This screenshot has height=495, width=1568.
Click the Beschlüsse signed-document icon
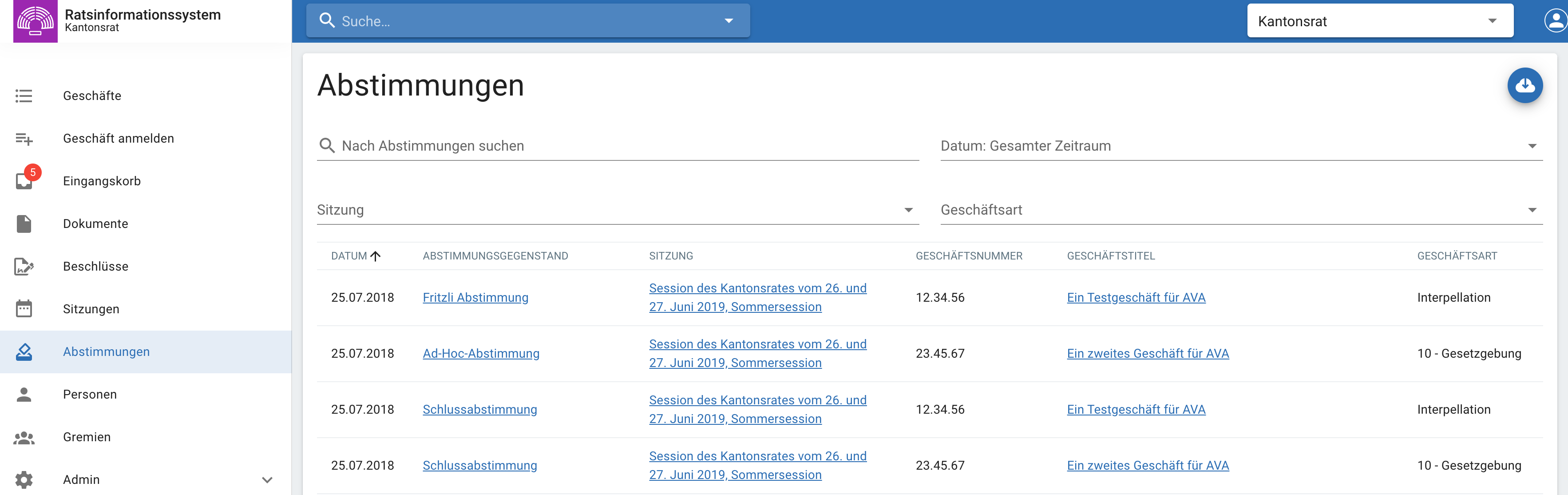click(24, 267)
